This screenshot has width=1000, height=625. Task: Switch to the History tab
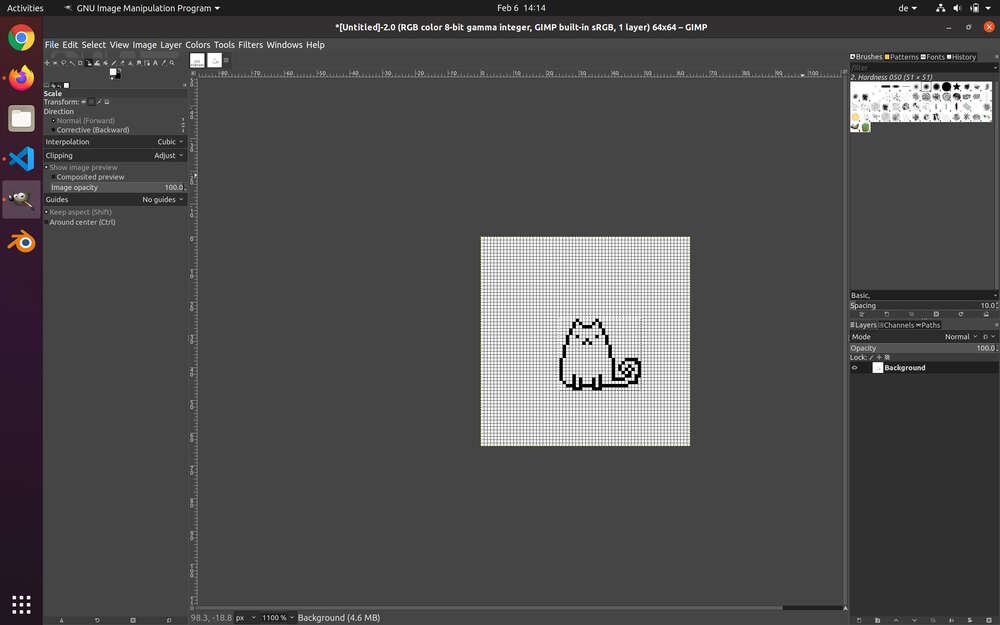point(962,57)
